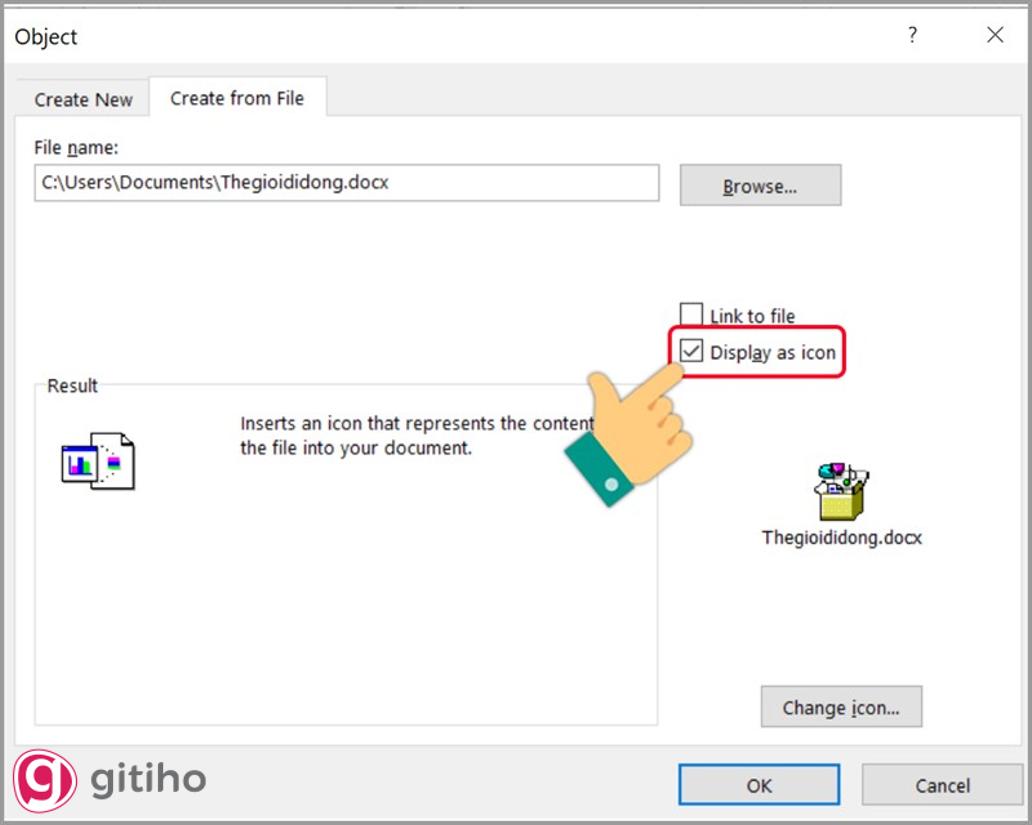Select the Create from File tab
The height and width of the screenshot is (825, 1032).
[238, 97]
